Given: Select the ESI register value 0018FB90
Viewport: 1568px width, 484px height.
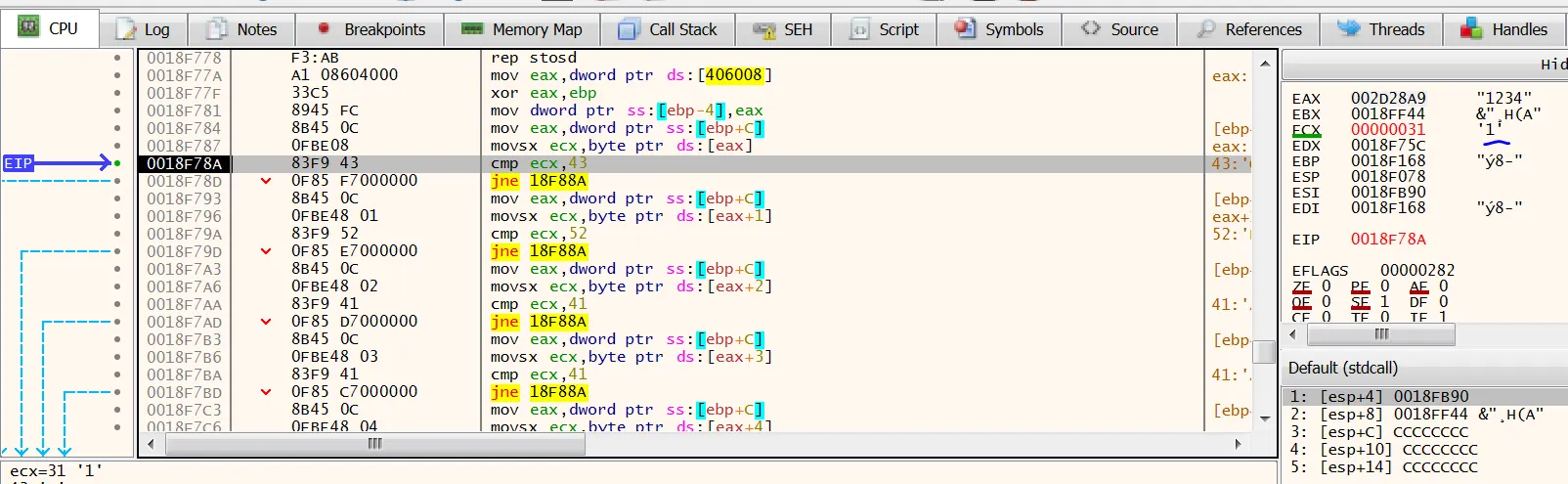Looking at the screenshot, I should (1388, 193).
